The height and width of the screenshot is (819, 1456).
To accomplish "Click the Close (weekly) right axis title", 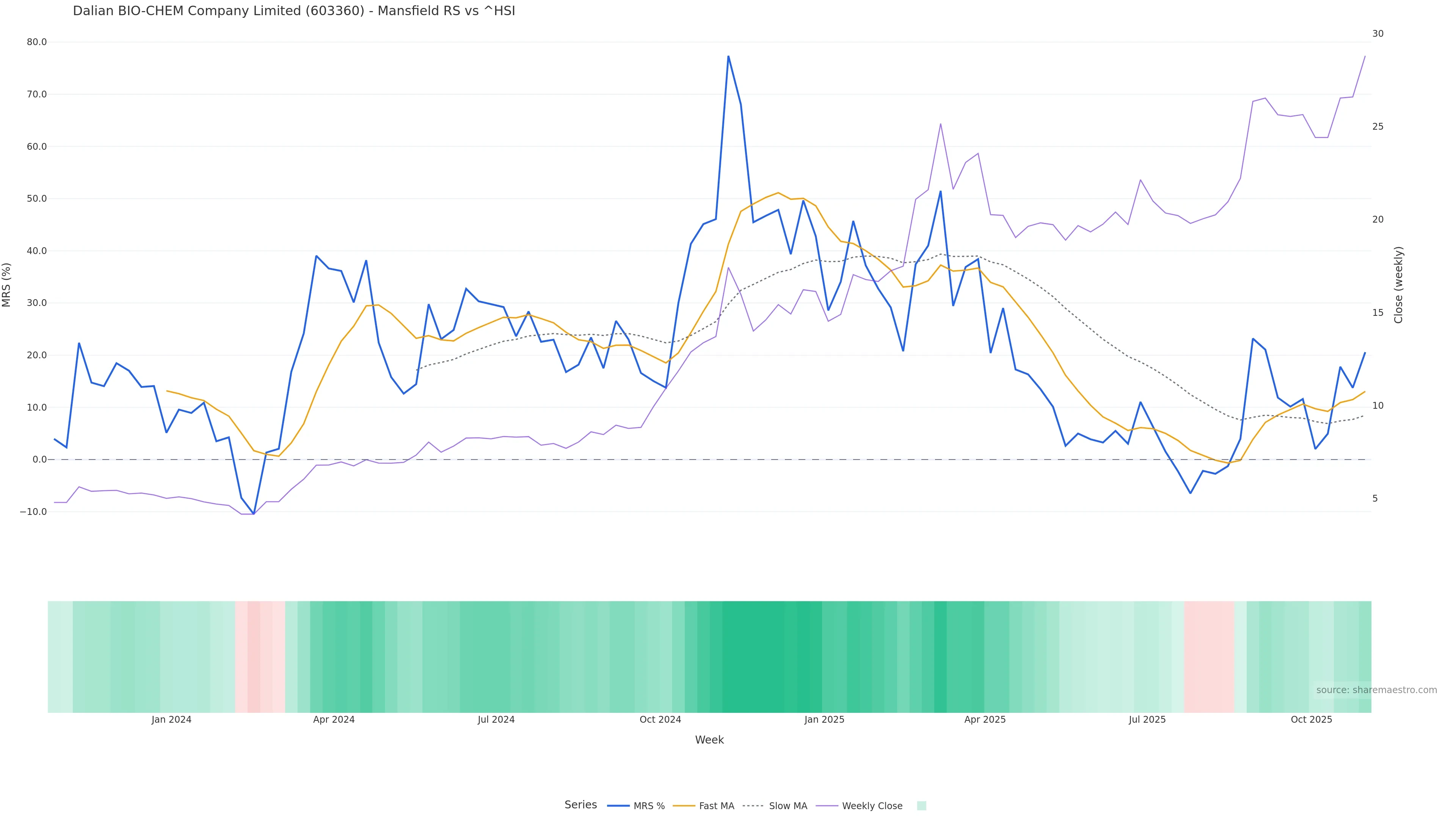I will [x=1398, y=285].
